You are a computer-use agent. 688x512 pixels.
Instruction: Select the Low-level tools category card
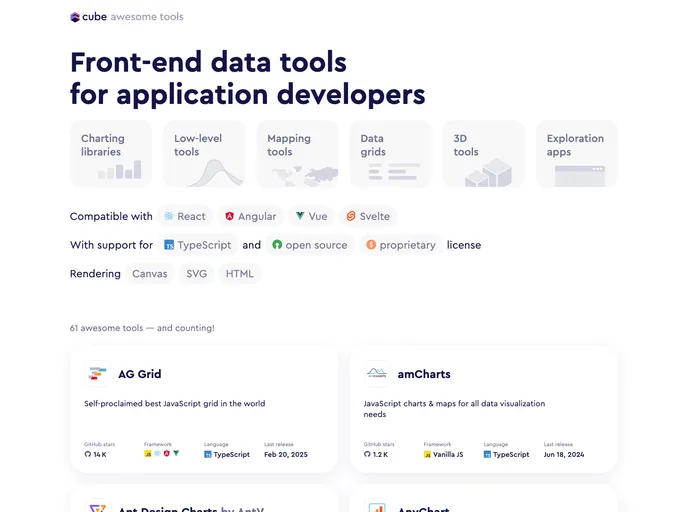pyautogui.click(x=204, y=154)
